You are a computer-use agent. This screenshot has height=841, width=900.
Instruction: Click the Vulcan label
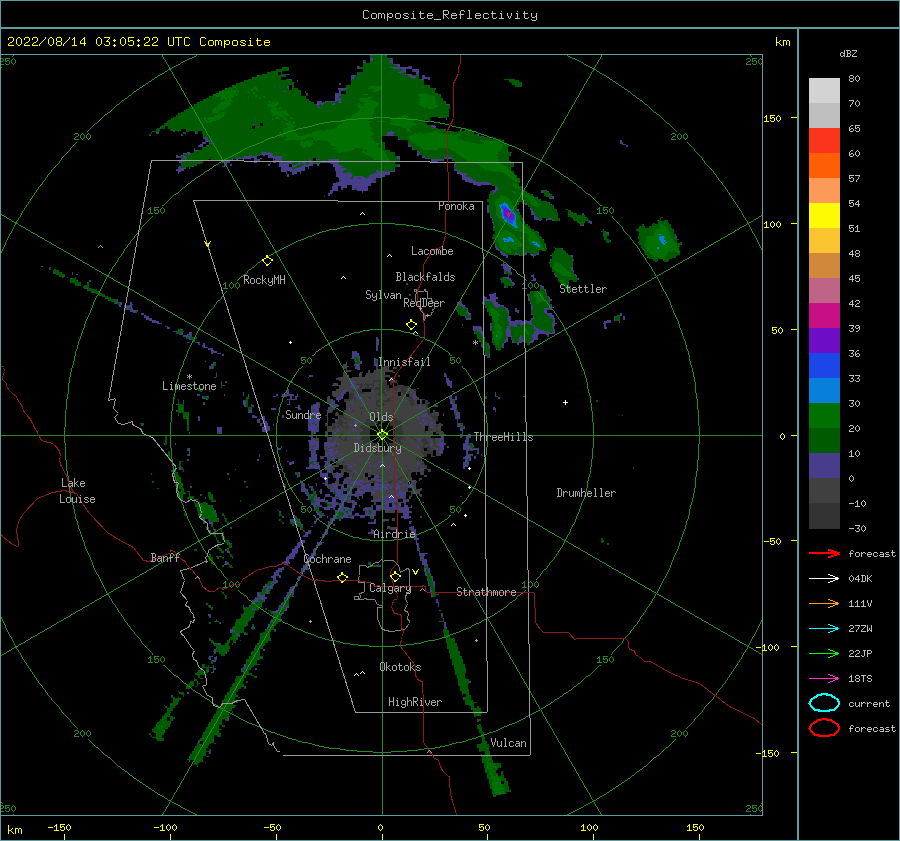click(x=508, y=743)
